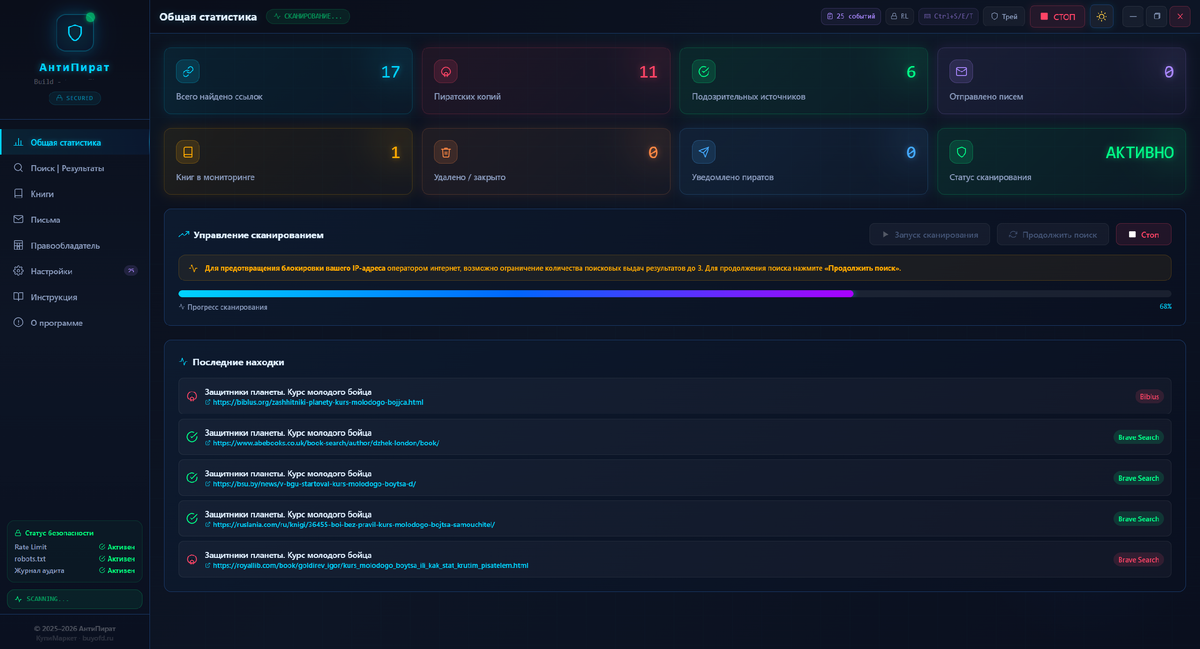The image size is (1200, 649).
Task: Click the green shield icon on "Статус сканирования" card
Action: [x=961, y=152]
